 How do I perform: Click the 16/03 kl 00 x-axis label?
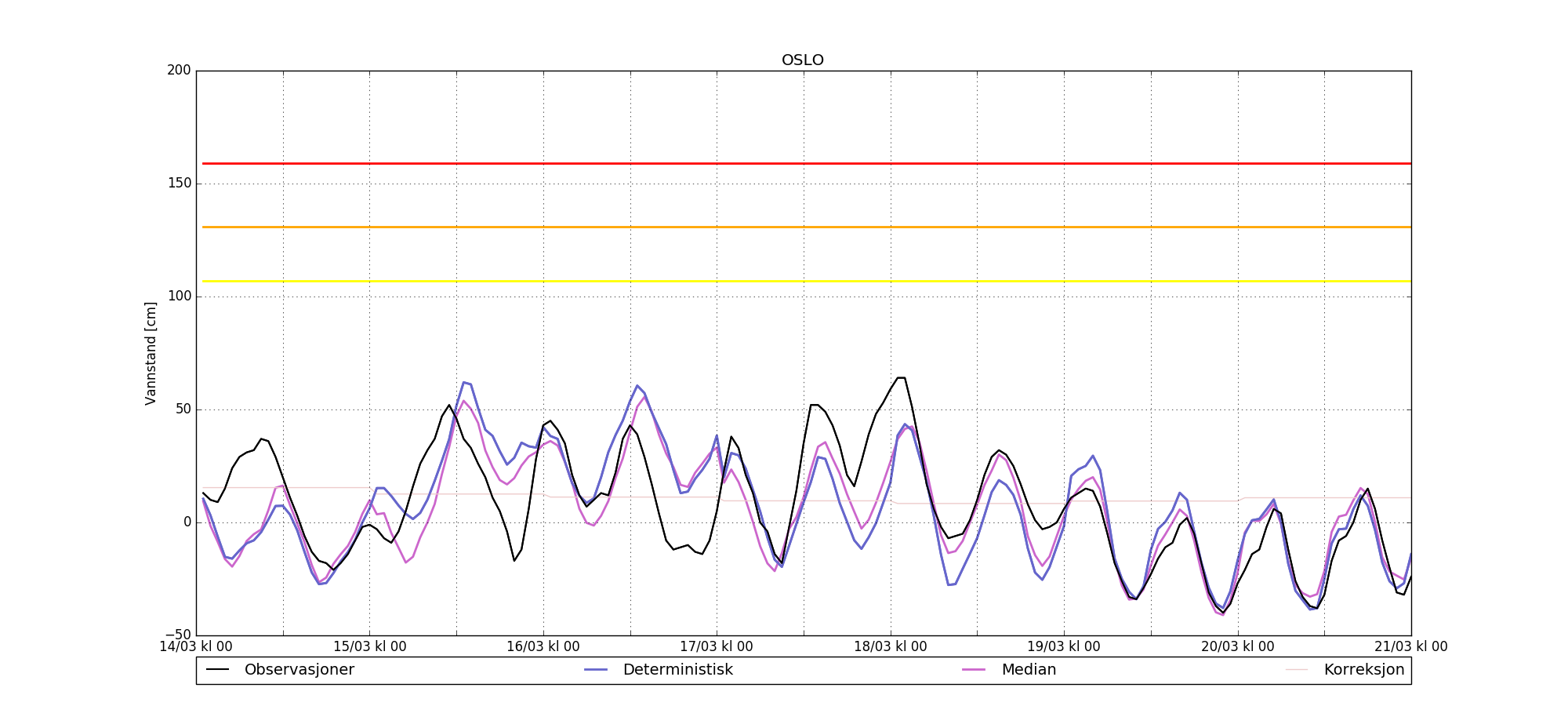pyautogui.click(x=543, y=647)
